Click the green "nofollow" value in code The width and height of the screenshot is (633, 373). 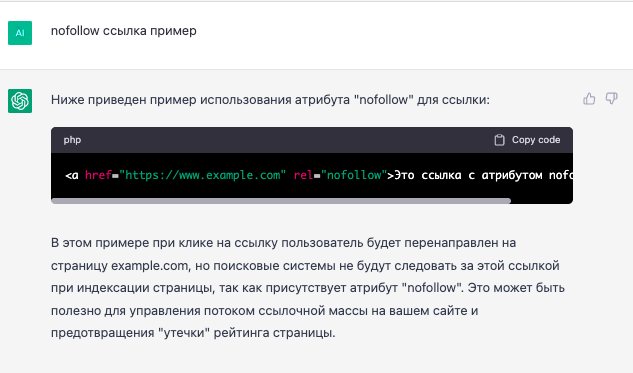(354, 175)
